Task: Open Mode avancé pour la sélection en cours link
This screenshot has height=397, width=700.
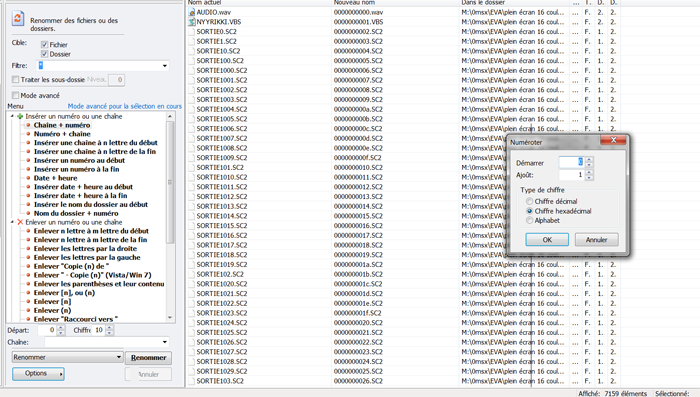Action: tap(125, 106)
